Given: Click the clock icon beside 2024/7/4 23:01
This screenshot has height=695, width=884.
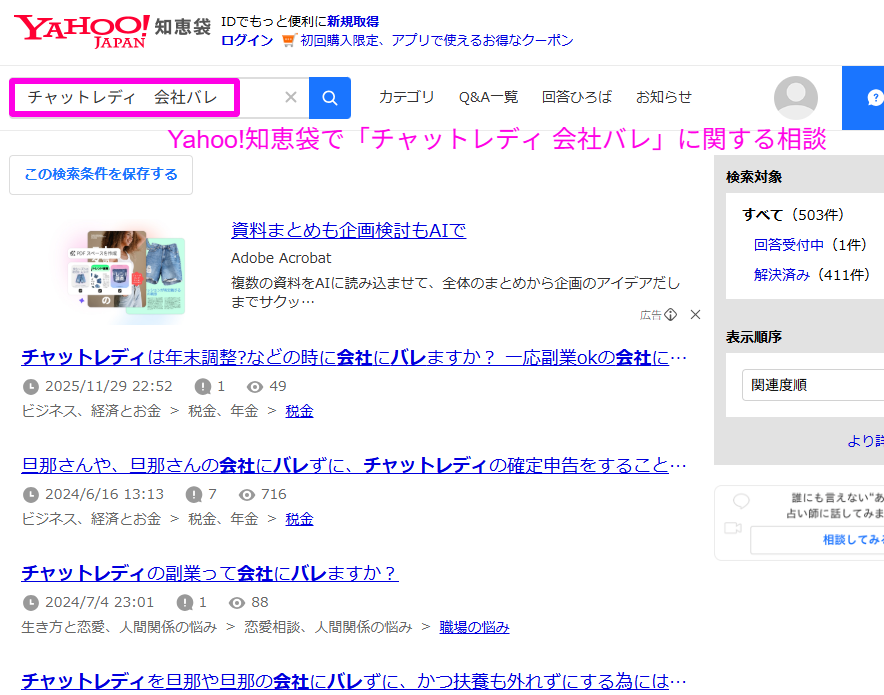Looking at the screenshot, I should click(30, 603).
